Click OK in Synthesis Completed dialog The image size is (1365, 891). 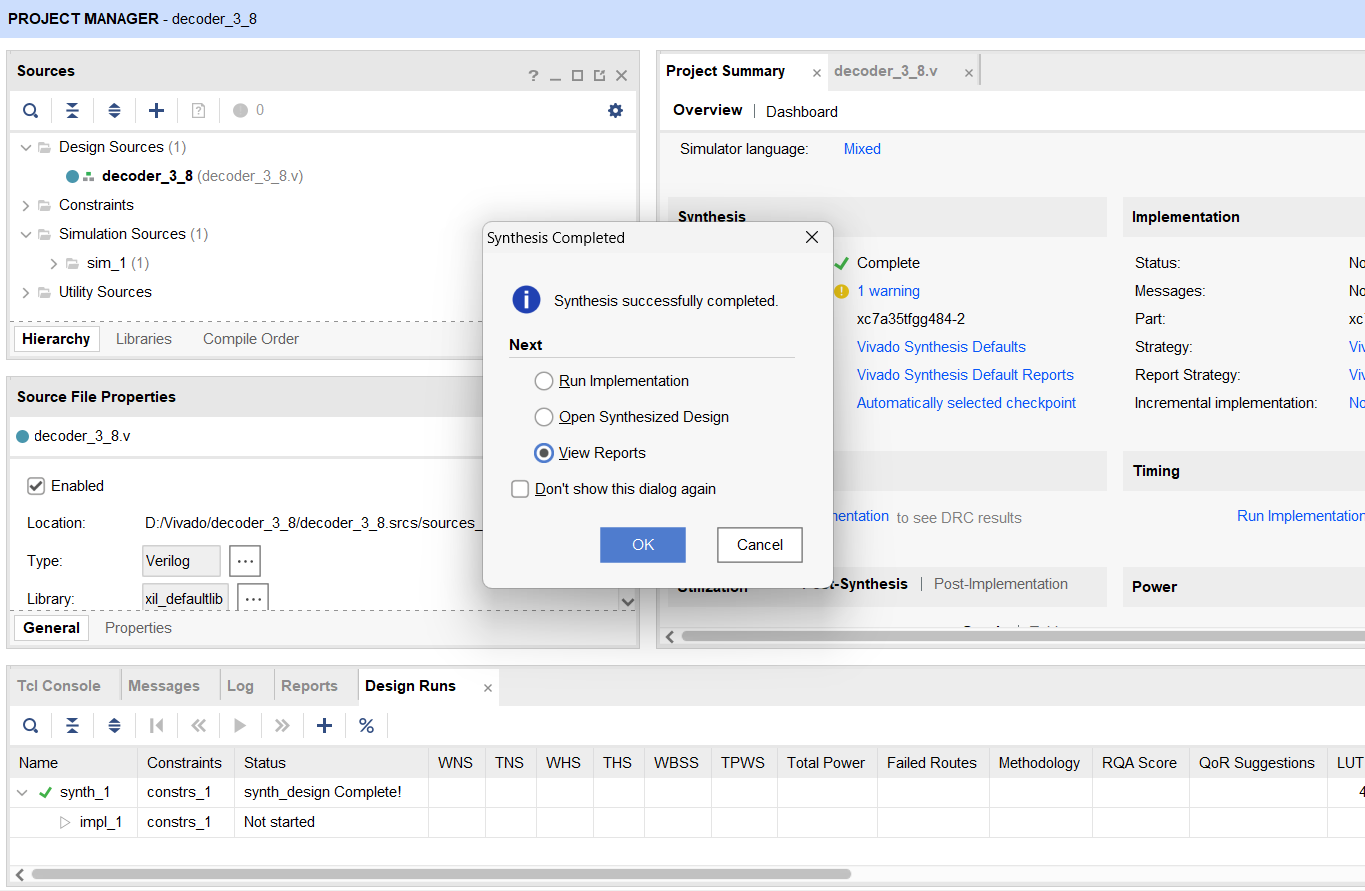(643, 545)
